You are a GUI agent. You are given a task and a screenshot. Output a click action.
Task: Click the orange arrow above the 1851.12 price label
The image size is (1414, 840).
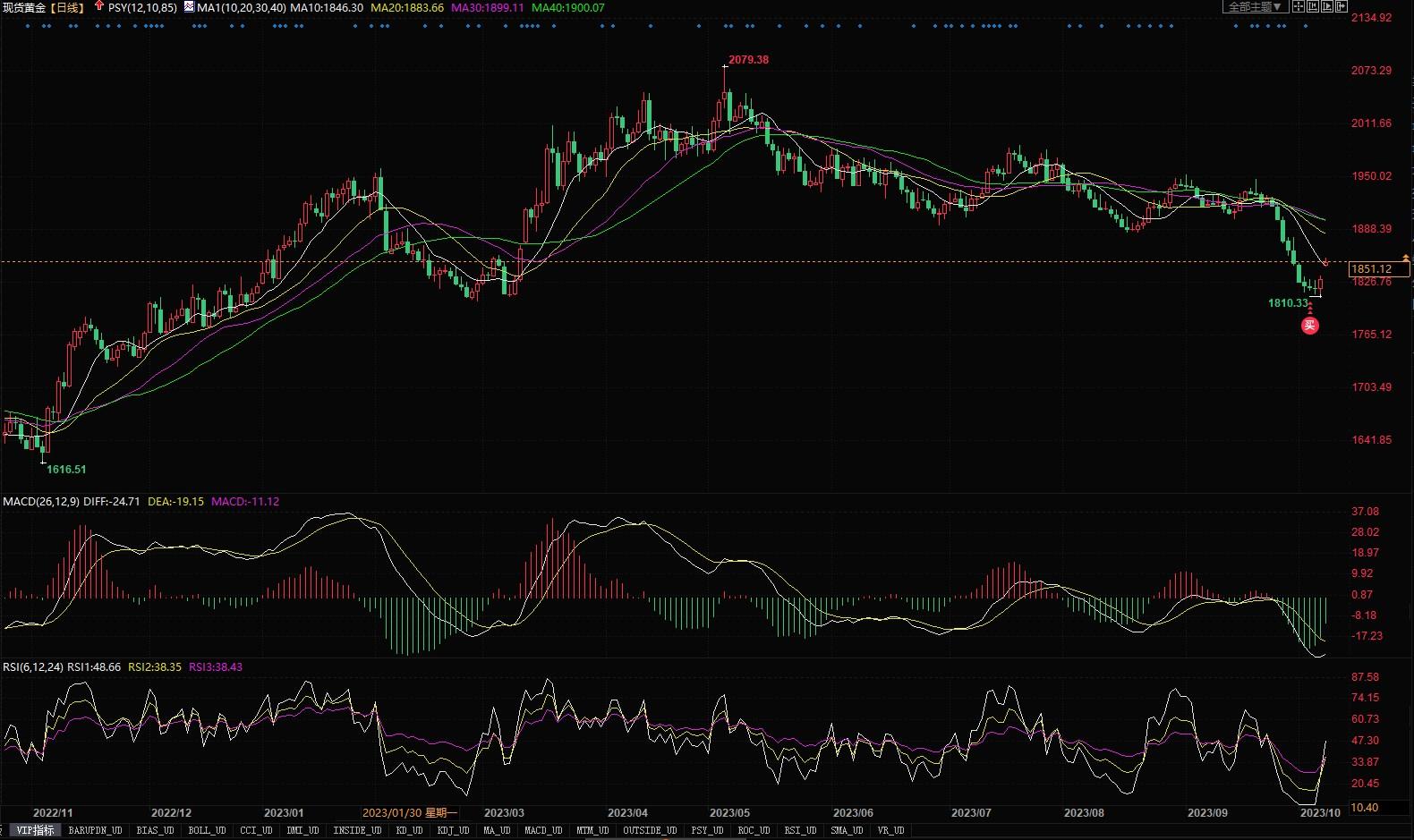coord(1406,259)
